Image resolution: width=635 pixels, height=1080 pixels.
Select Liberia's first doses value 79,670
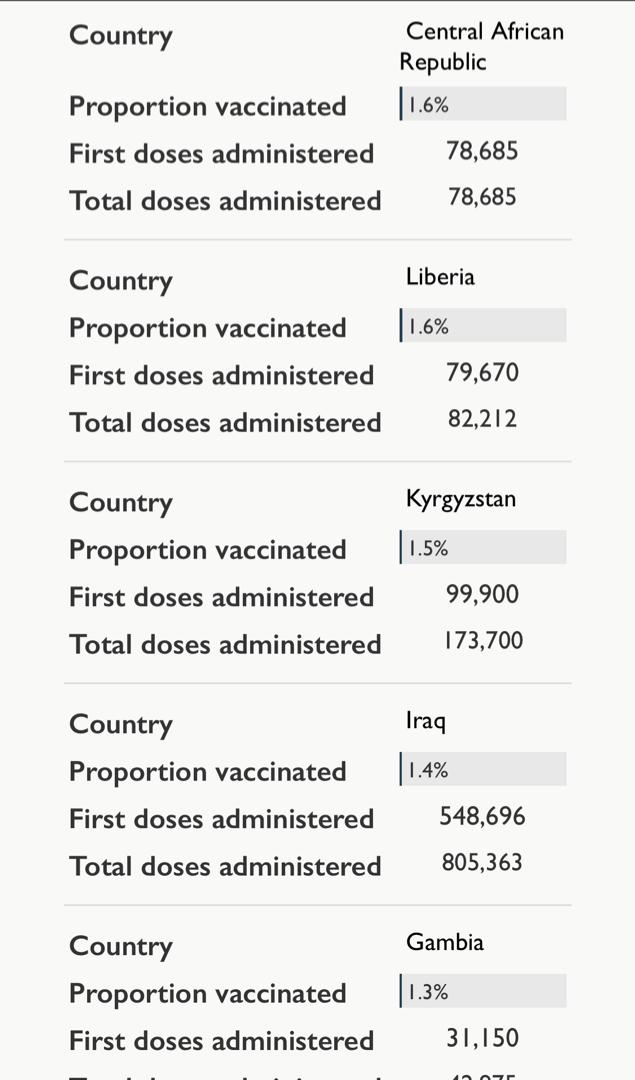(482, 374)
